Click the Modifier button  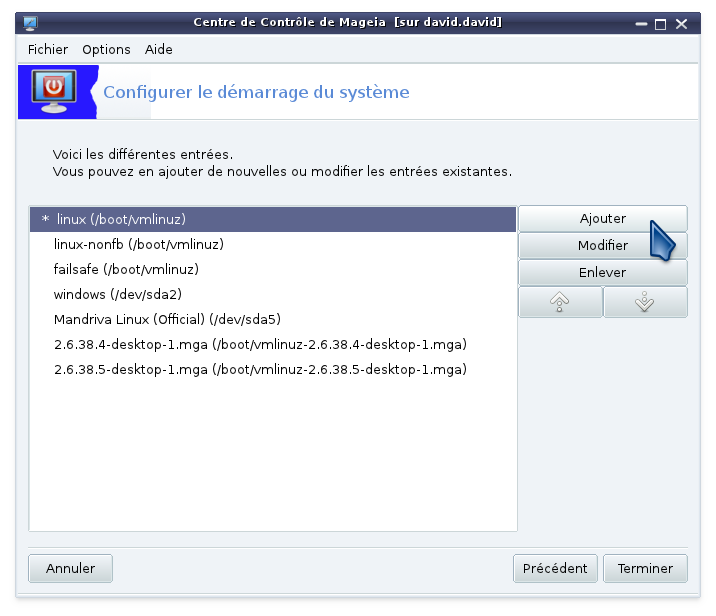coord(603,246)
